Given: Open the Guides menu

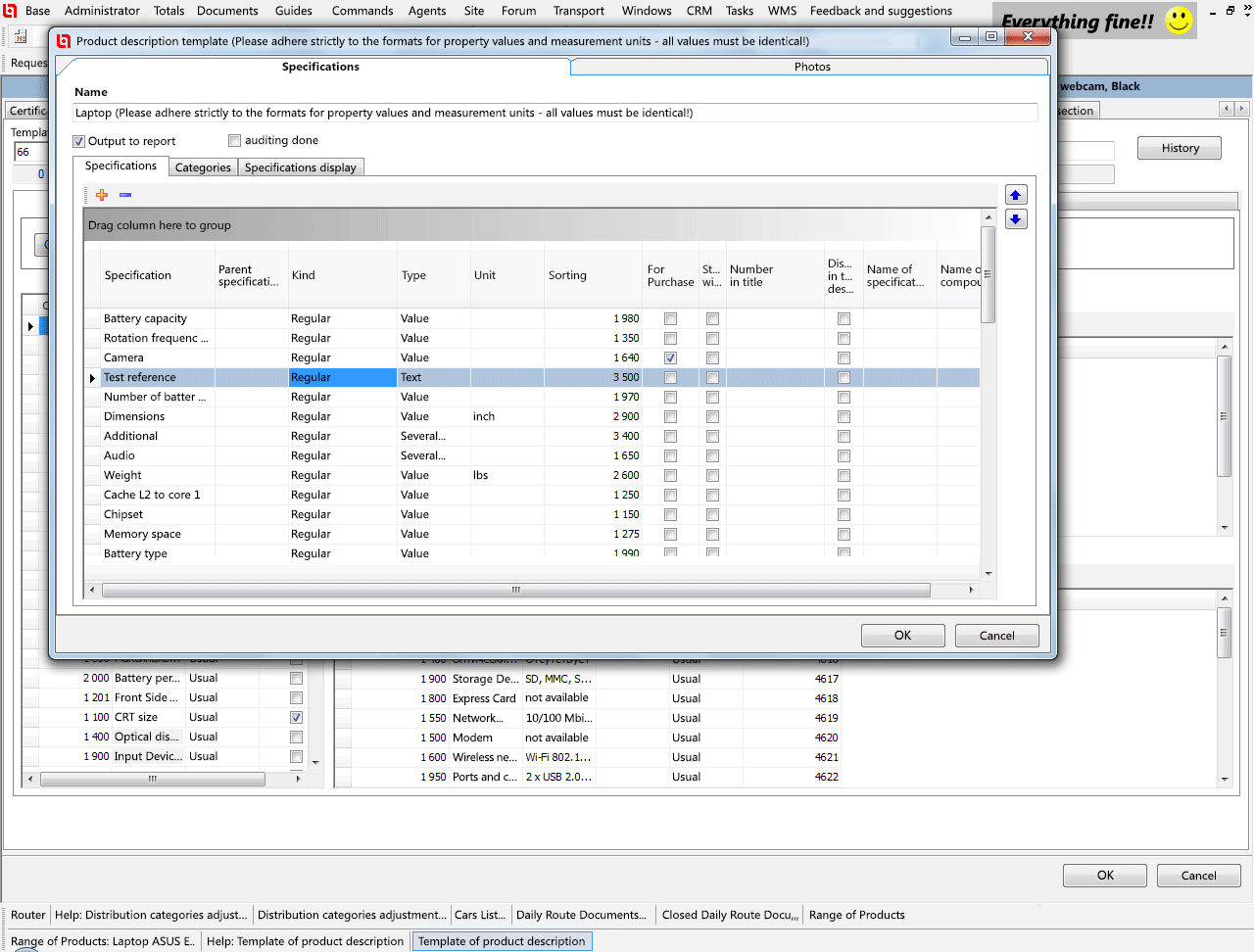Looking at the screenshot, I should (293, 11).
